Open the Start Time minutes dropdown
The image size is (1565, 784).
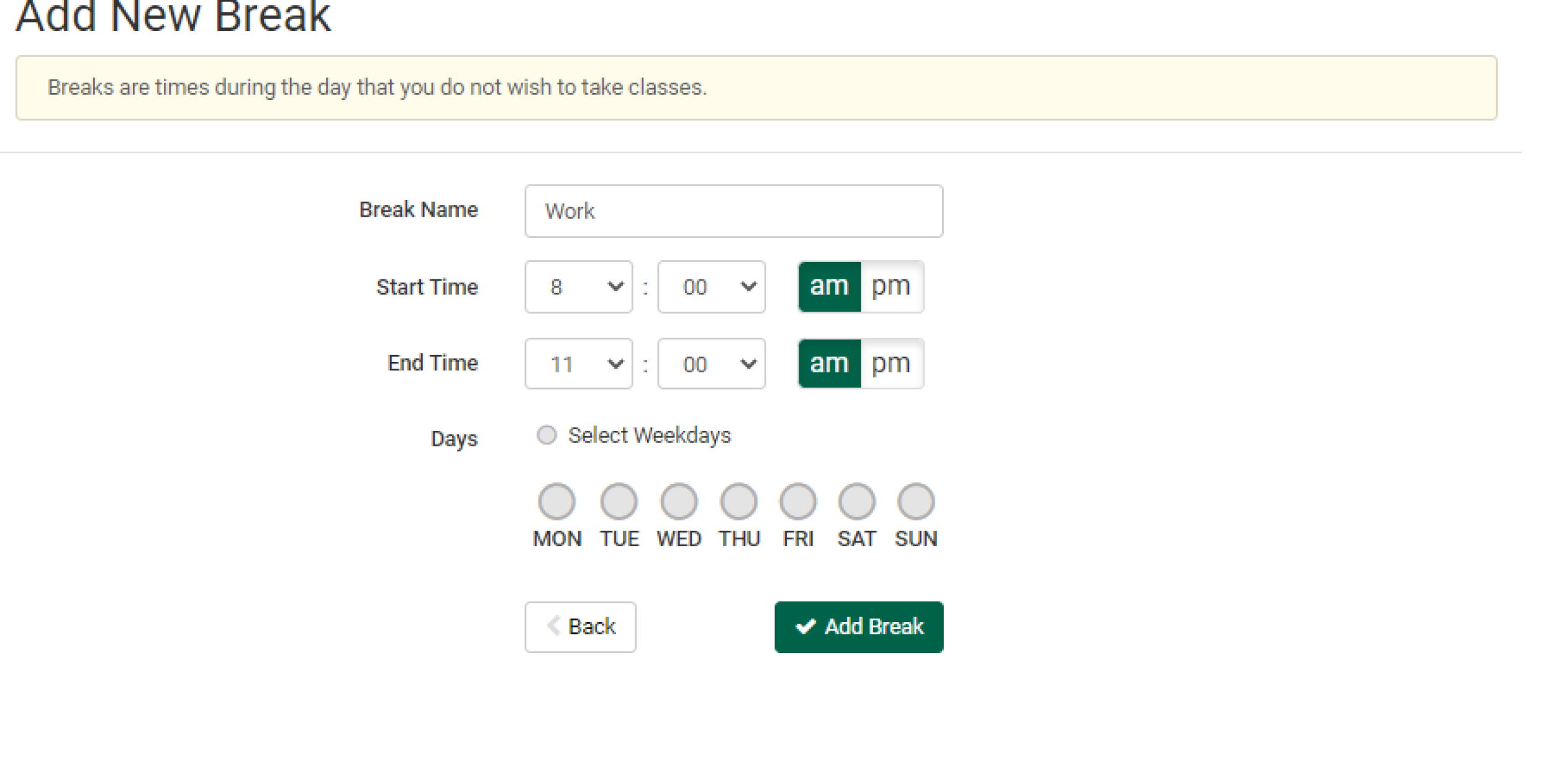click(x=710, y=287)
